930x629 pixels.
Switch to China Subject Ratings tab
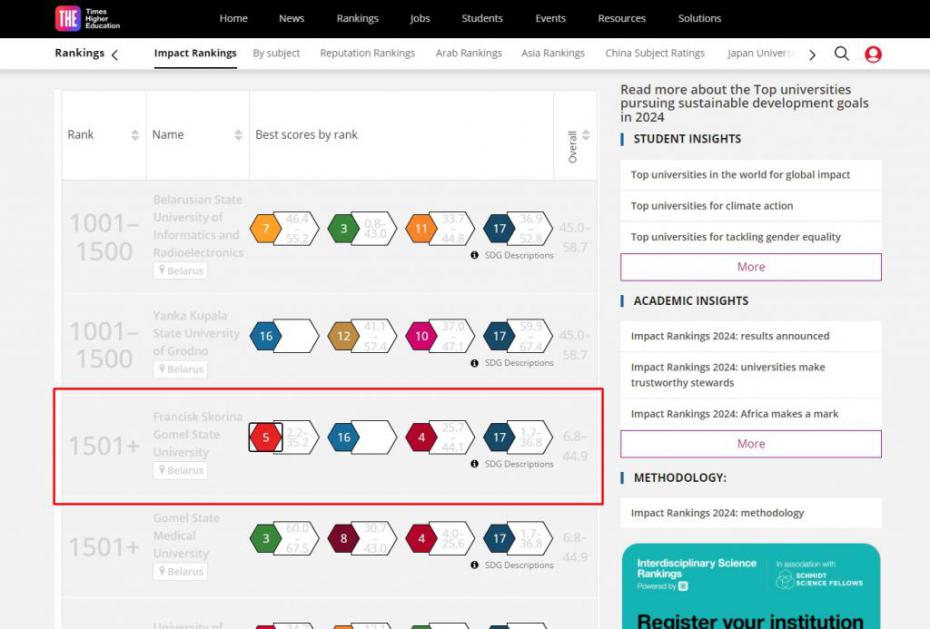tap(655, 53)
